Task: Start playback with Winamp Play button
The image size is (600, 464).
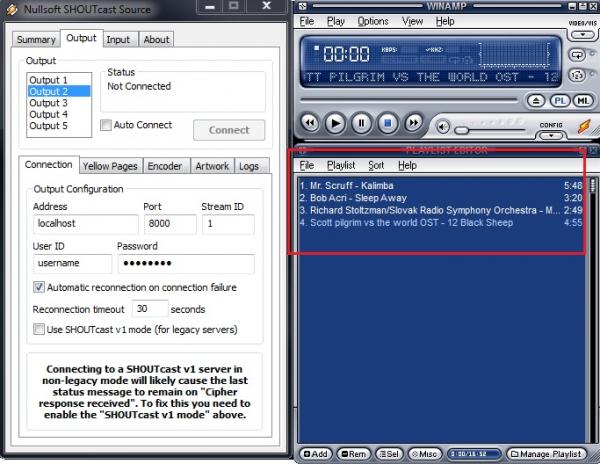Action: pos(335,123)
